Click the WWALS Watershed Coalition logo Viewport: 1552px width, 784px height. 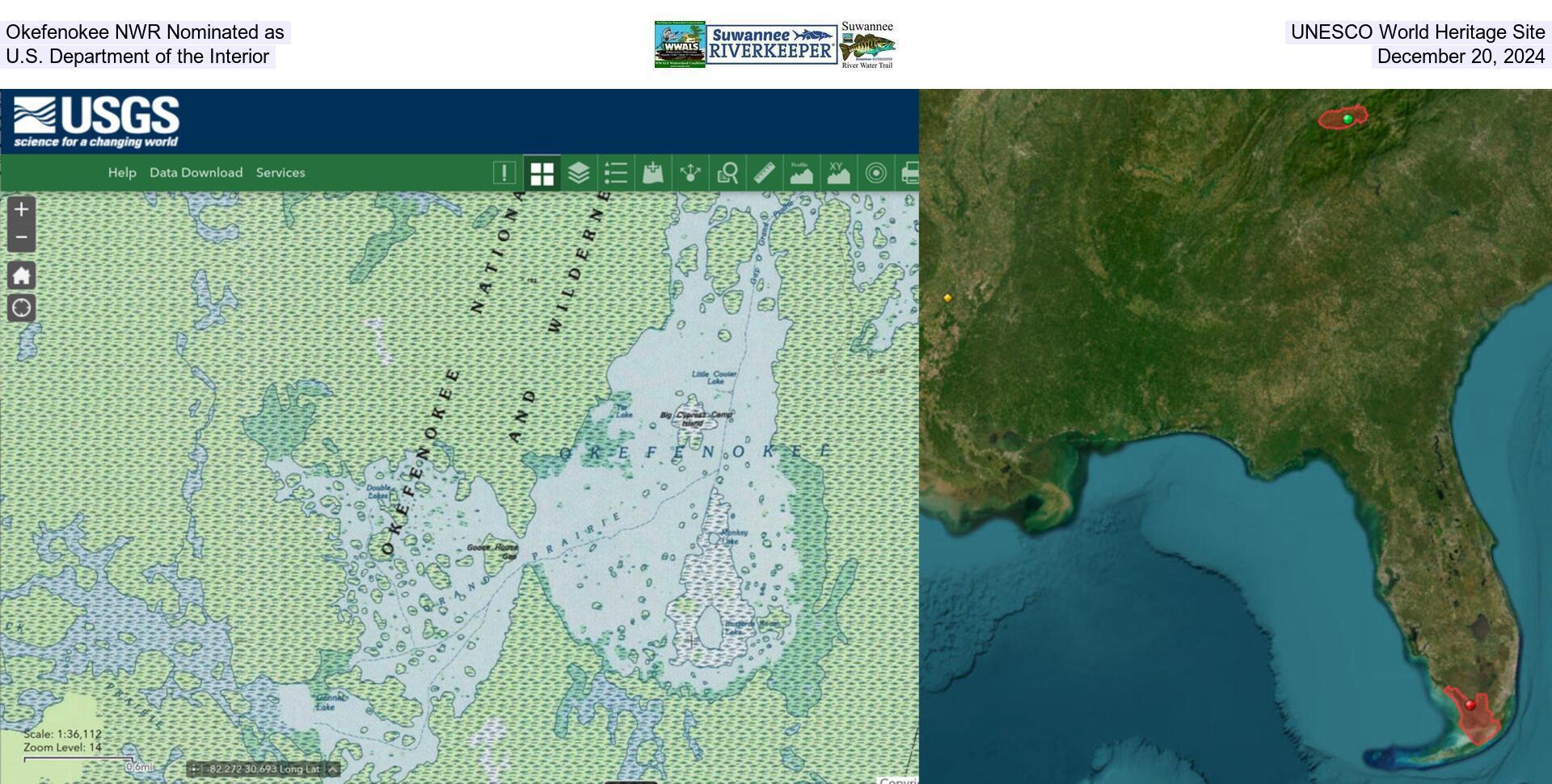(x=680, y=44)
